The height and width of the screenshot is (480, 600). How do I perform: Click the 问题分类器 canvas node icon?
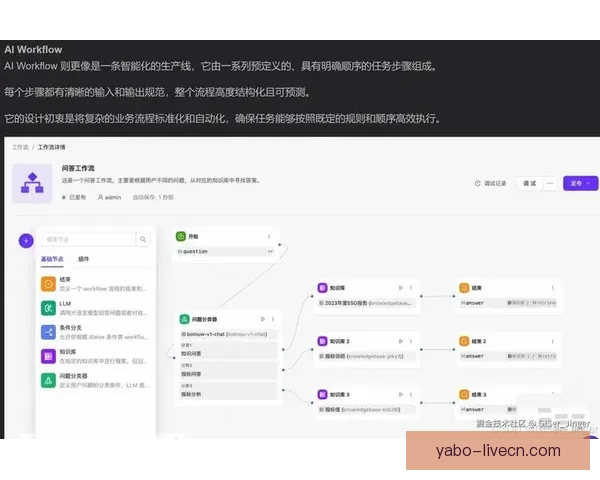pyautogui.click(x=184, y=319)
